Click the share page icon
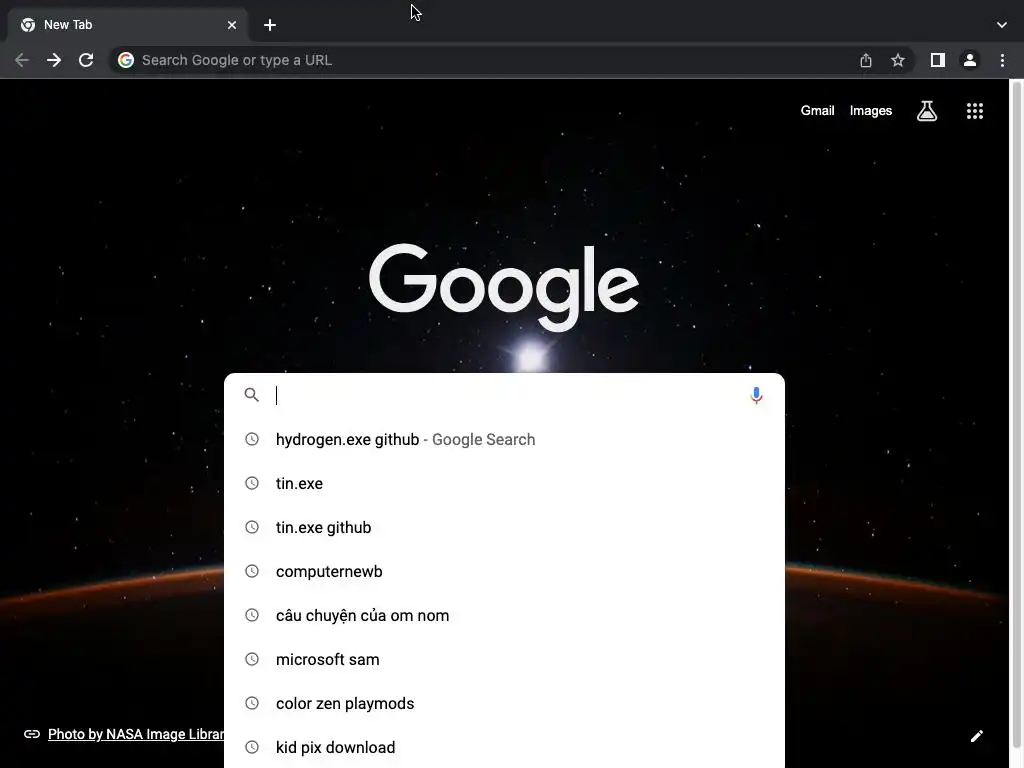Viewport: 1024px width, 768px height. click(866, 60)
